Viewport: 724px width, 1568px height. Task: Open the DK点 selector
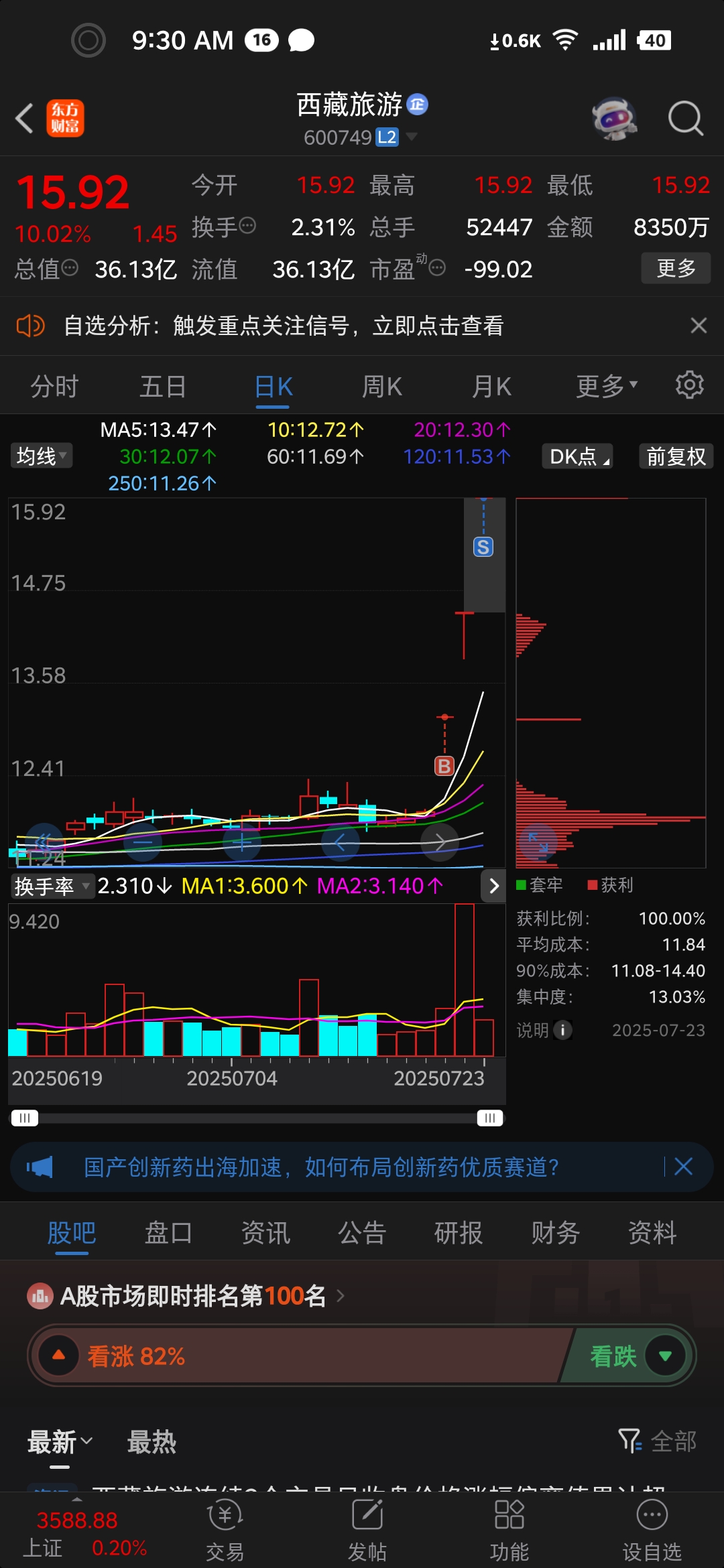pos(578,456)
